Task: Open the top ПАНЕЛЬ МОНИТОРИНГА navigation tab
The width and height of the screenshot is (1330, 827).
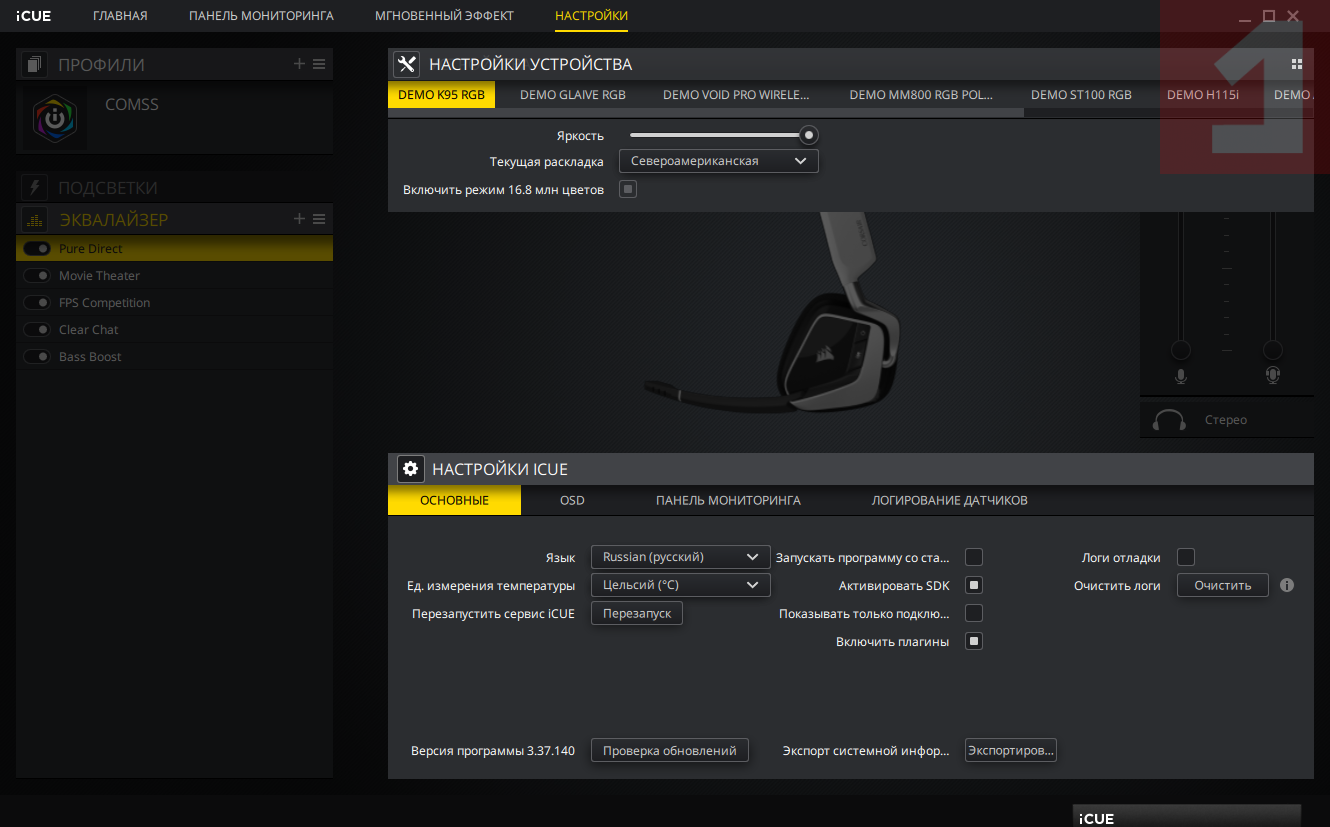Action: pyautogui.click(x=261, y=16)
